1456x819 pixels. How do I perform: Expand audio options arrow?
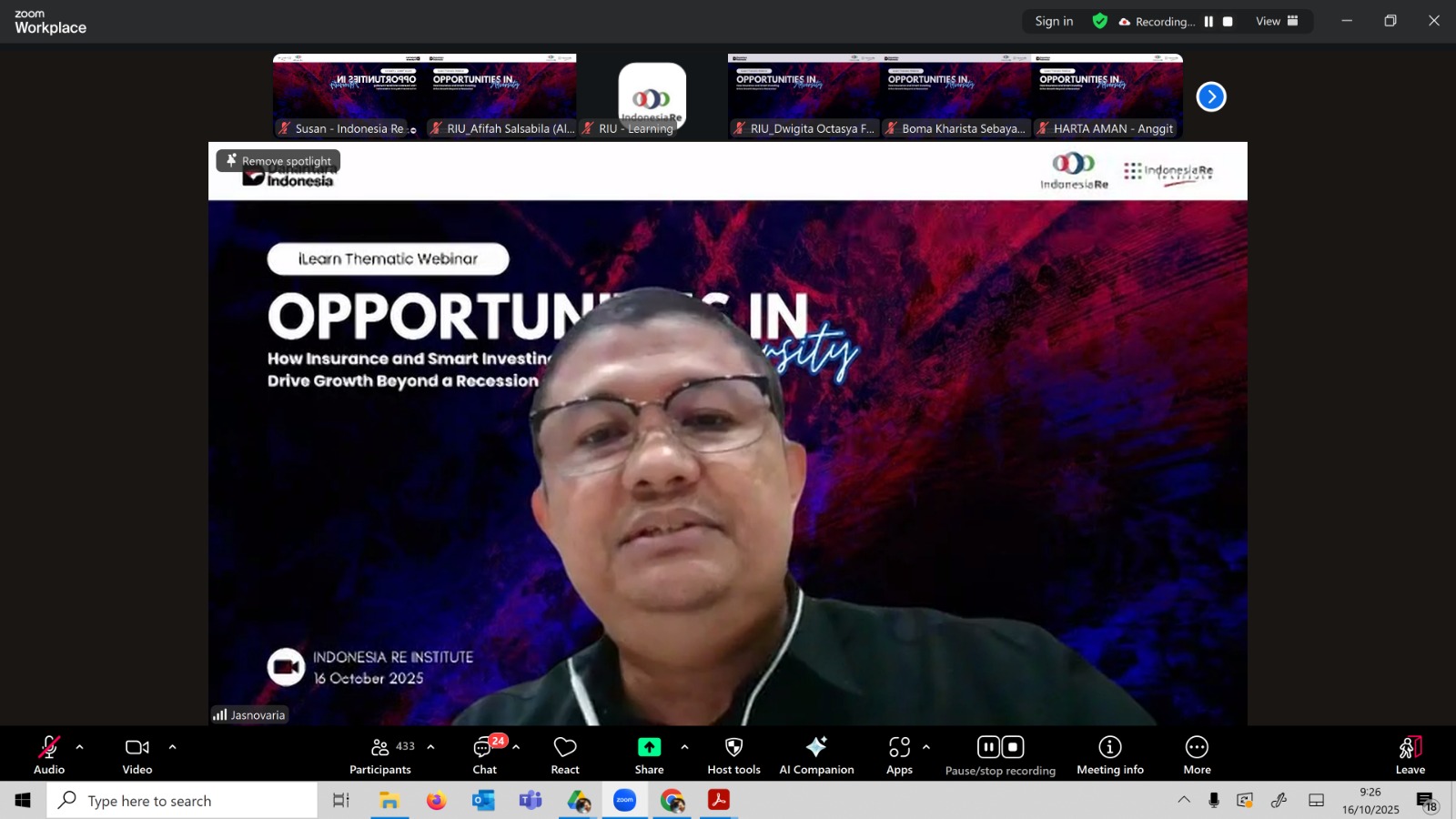pos(80,747)
